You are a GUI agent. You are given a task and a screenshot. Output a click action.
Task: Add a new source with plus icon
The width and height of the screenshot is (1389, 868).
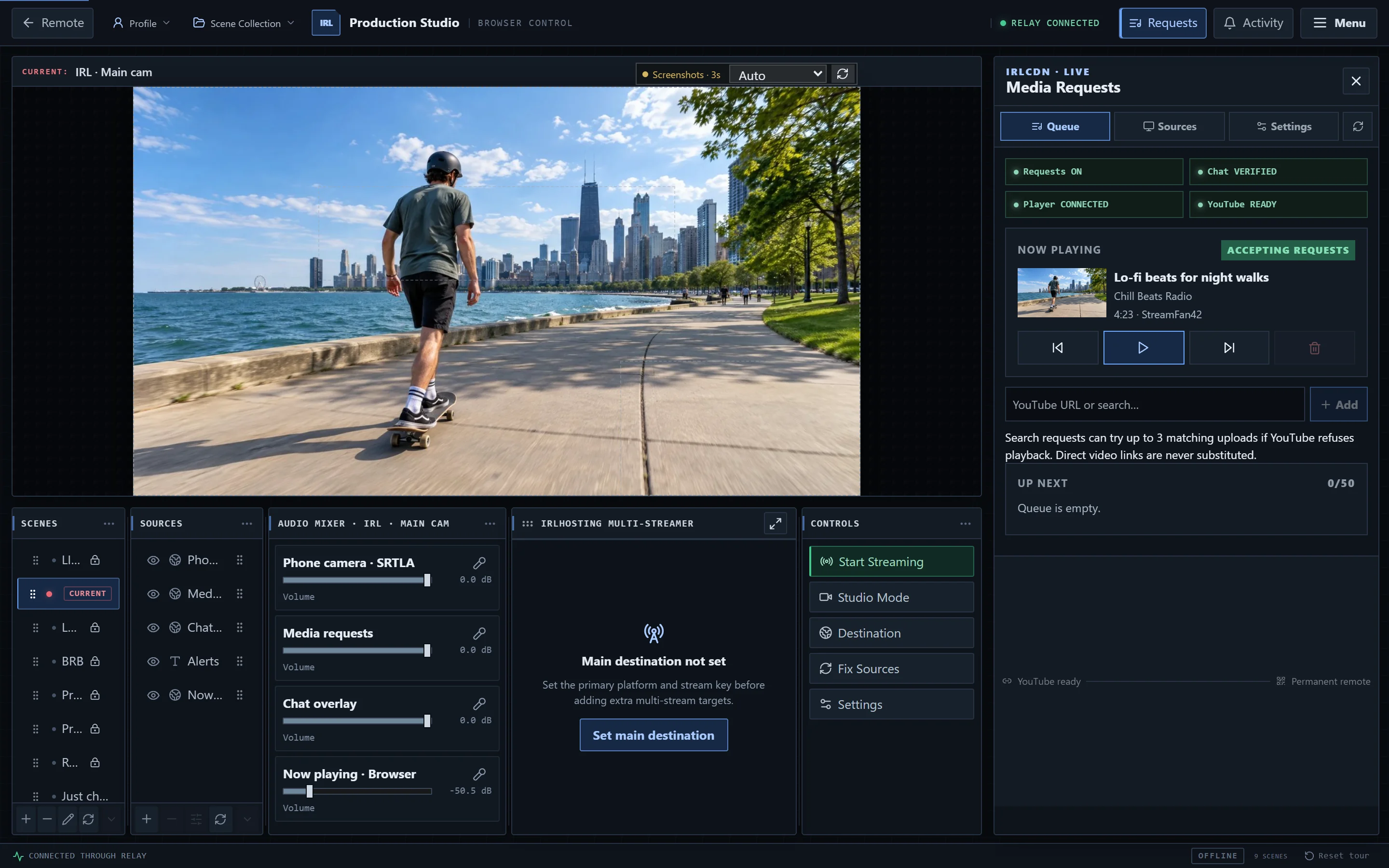(x=146, y=819)
